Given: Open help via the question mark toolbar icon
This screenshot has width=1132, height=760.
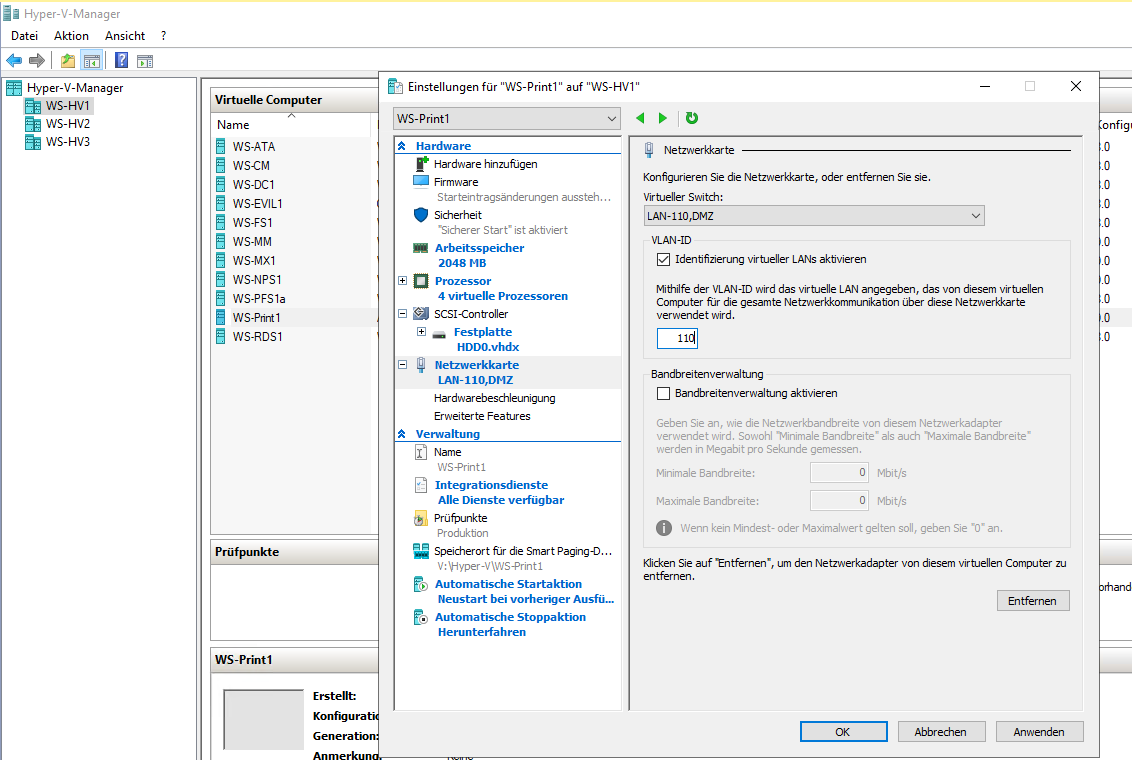Looking at the screenshot, I should tap(121, 61).
